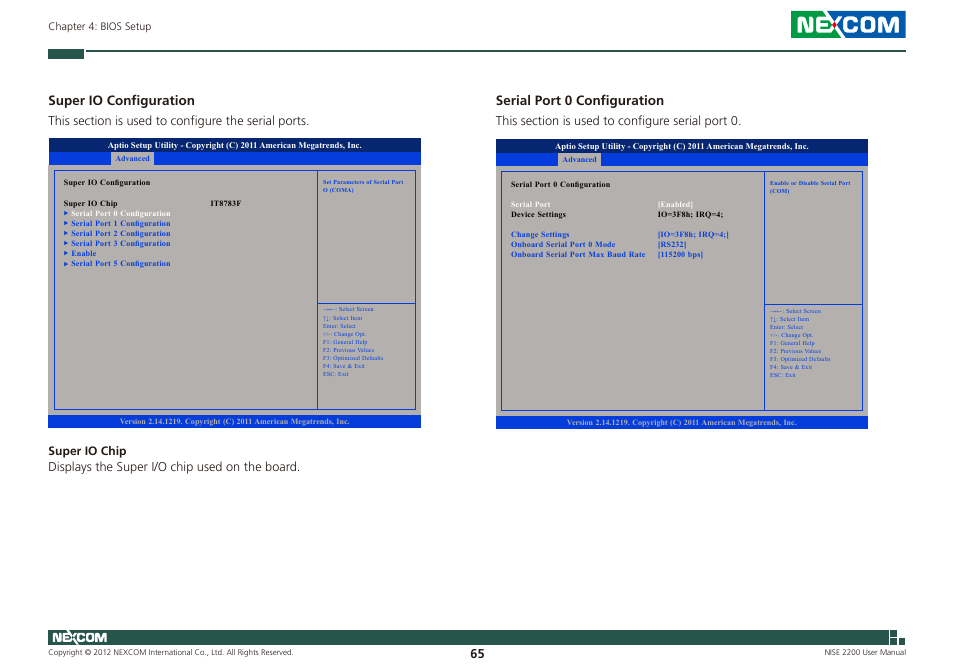Click Aptio Setup Utility title in Super IO screen

pos(235,145)
